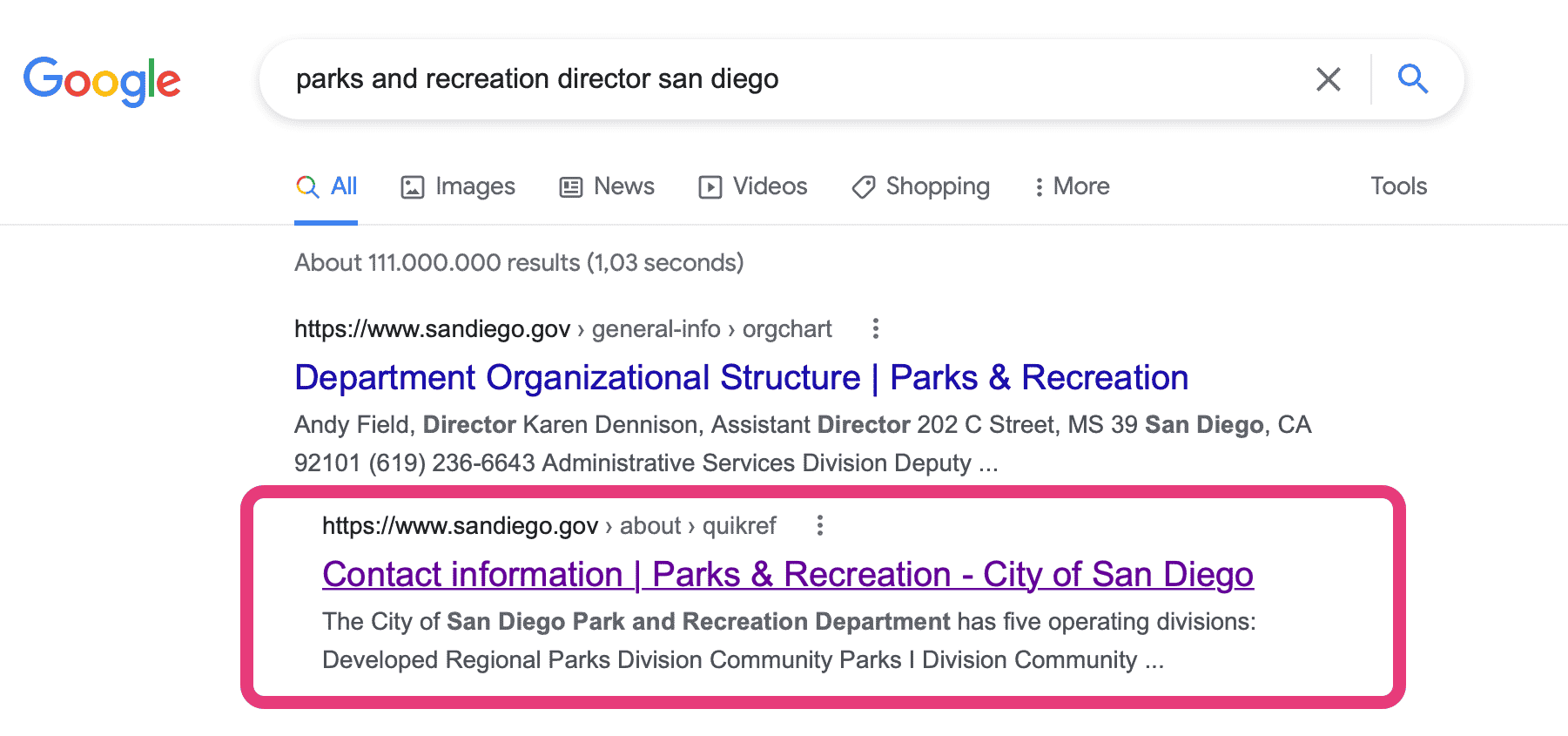Viewport: 1568px width, 736px height.
Task: Click the Images tab picture icon
Action: 412,187
